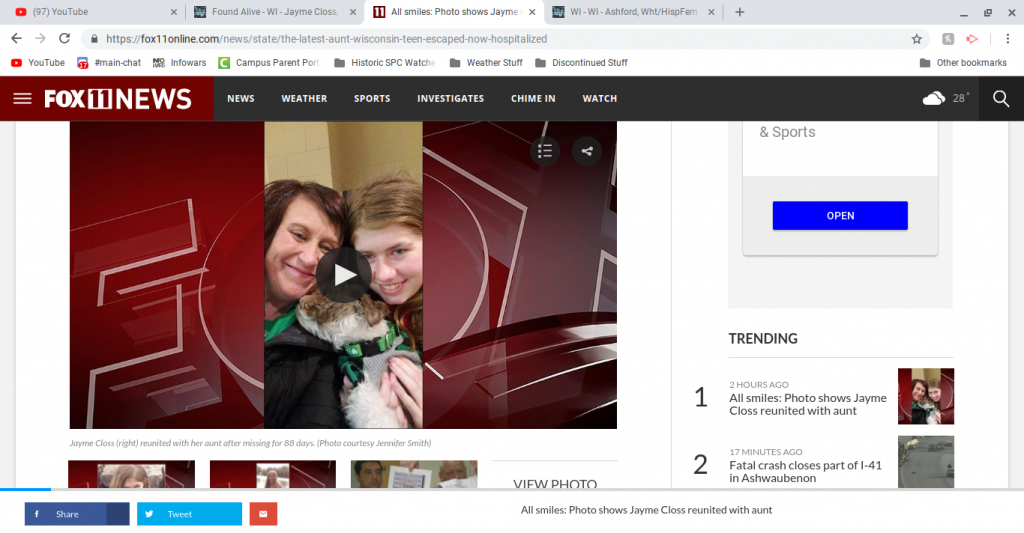Click the share icon on video
This screenshot has height=533, width=1024.
click(587, 151)
